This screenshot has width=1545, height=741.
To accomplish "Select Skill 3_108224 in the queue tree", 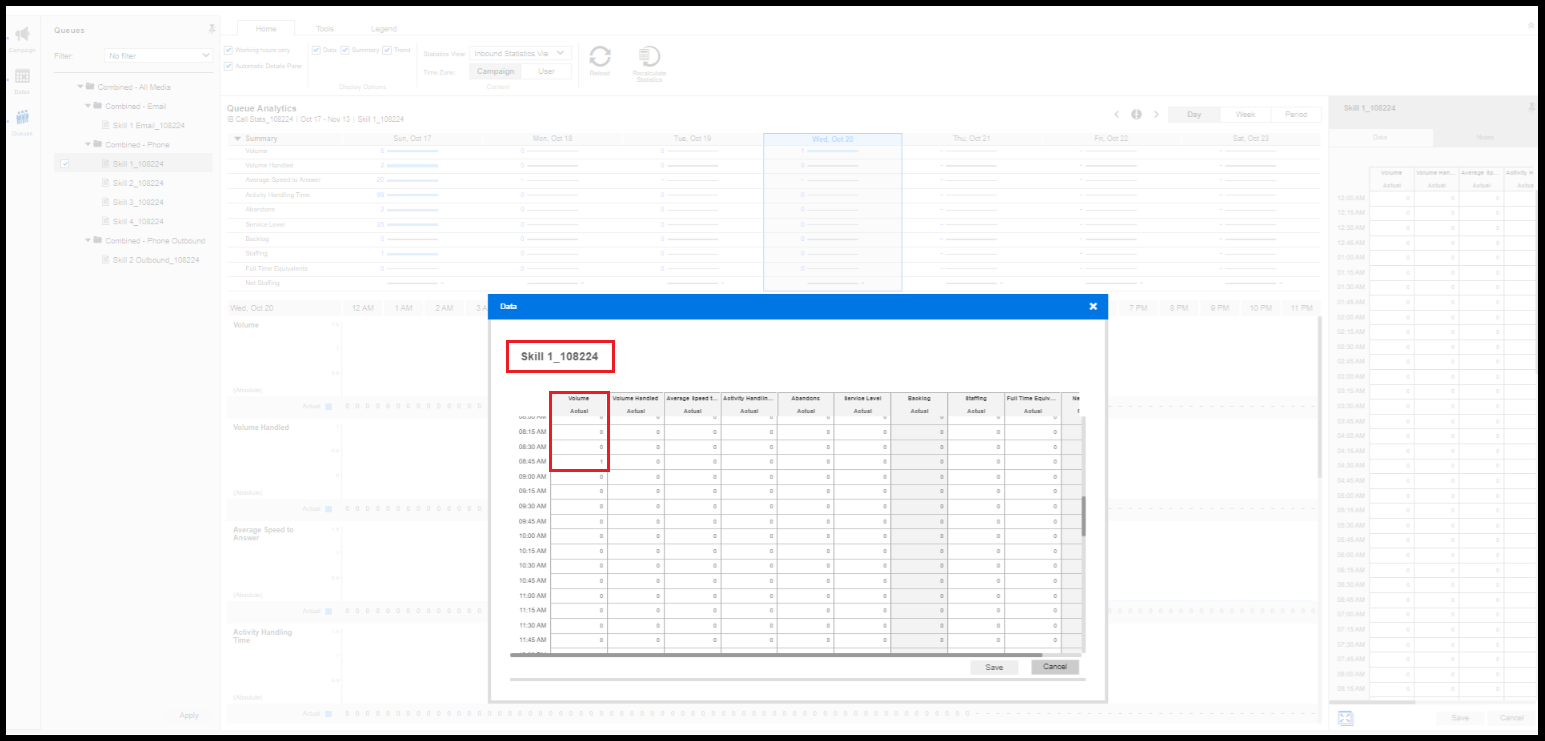I will (138, 202).
